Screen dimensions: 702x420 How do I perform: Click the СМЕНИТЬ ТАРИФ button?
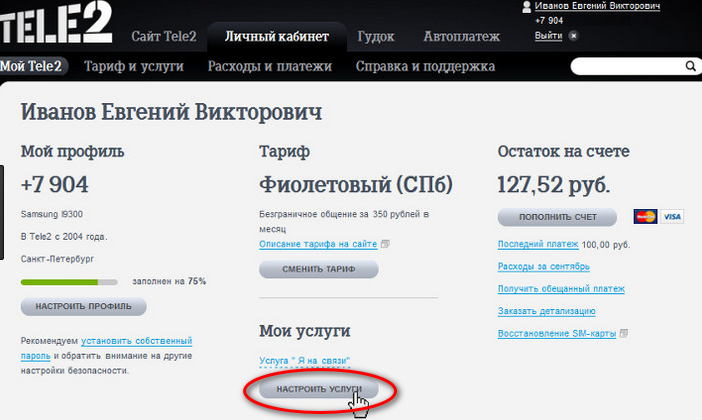point(319,270)
